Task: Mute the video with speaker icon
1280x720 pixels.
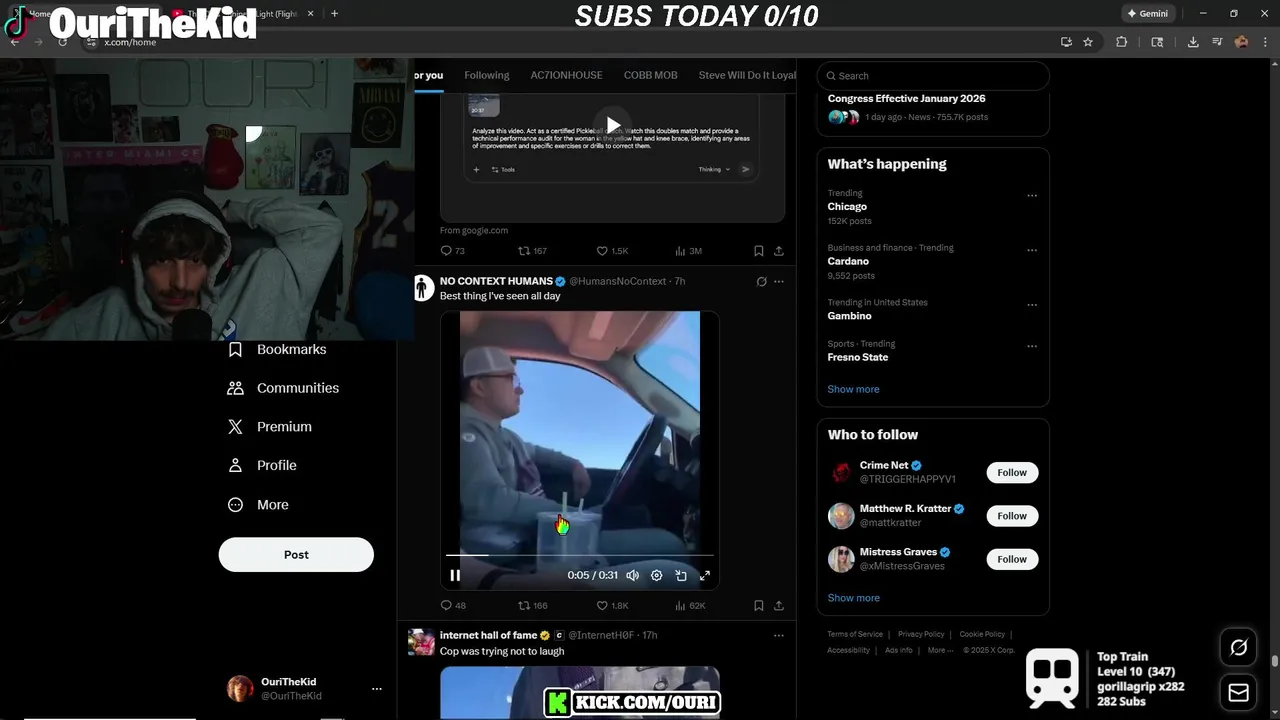Action: click(x=633, y=575)
